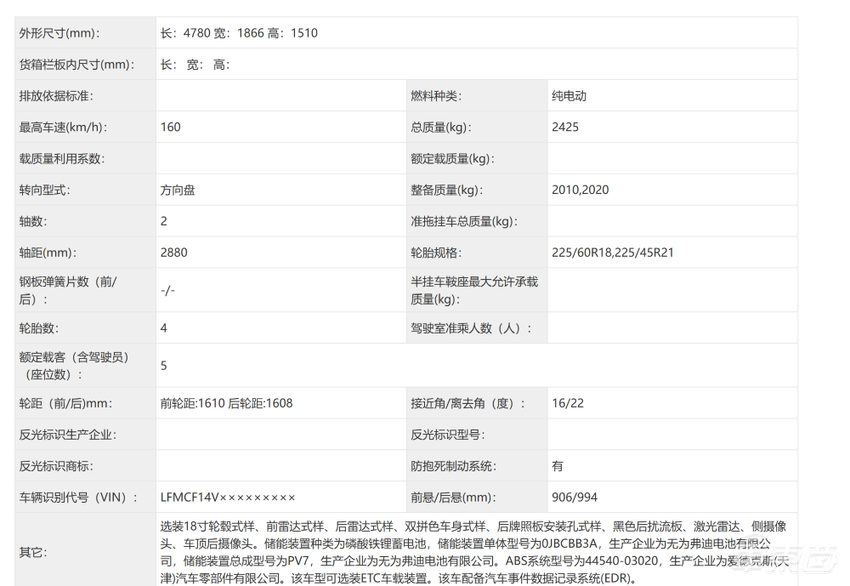Select the 纯电动 fuel type value

(567, 96)
